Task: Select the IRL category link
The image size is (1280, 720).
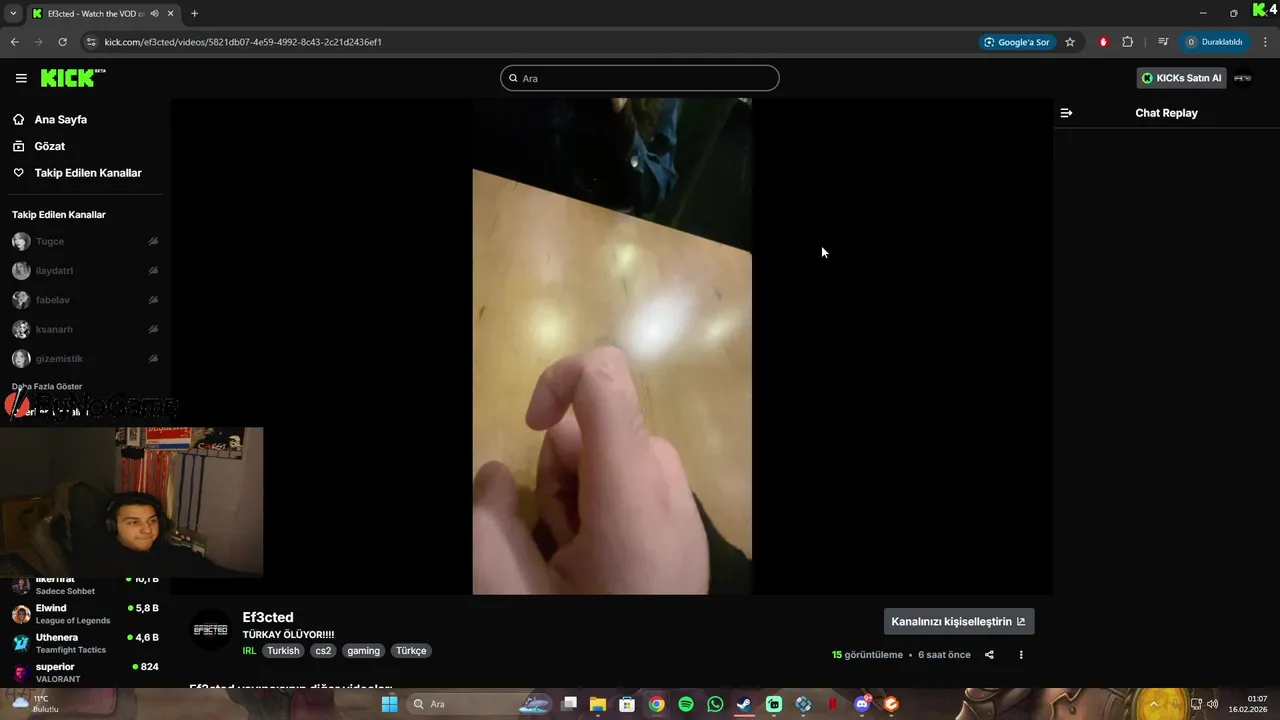Action: pyautogui.click(x=249, y=650)
